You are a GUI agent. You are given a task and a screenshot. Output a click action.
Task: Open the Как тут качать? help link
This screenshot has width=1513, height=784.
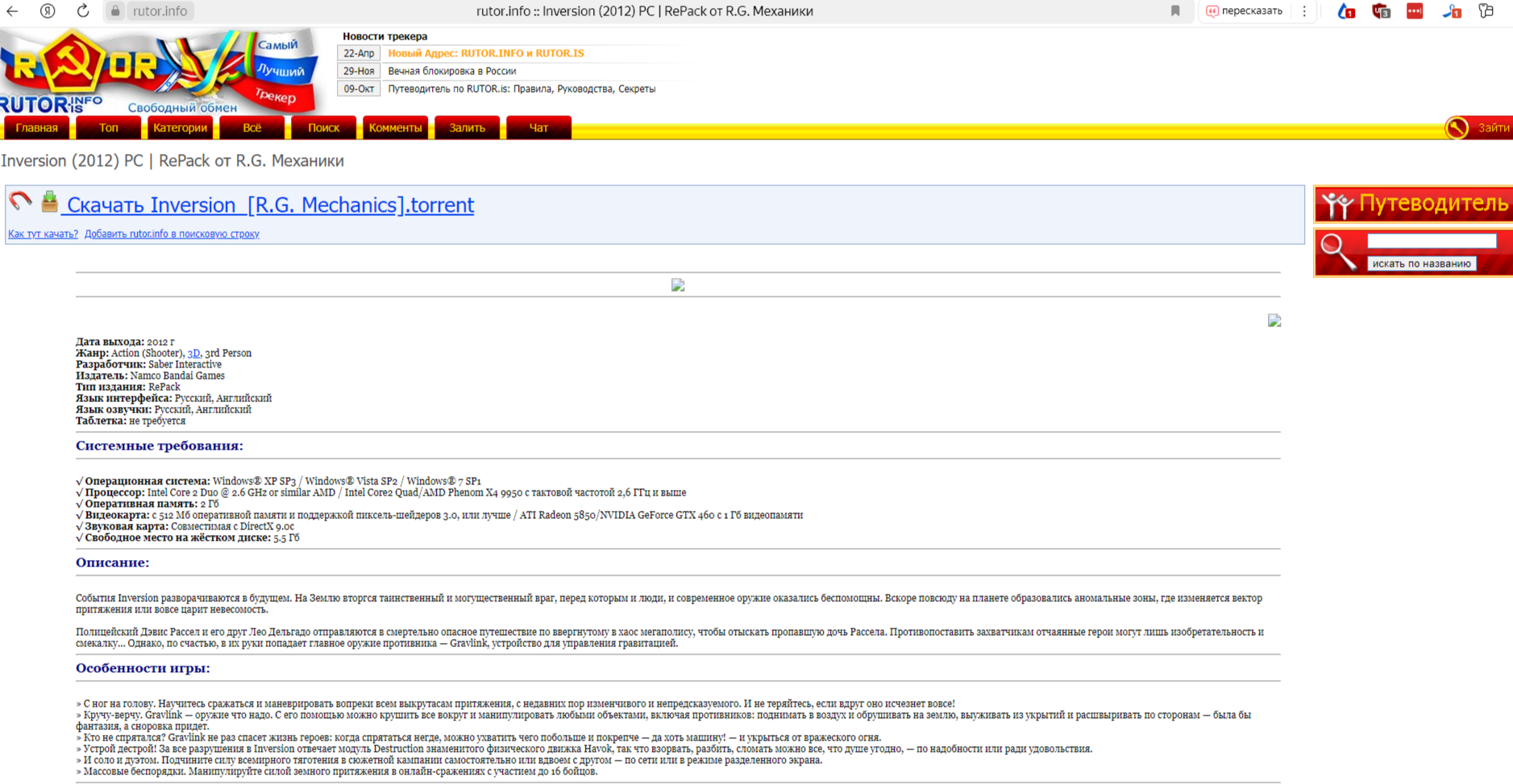coord(43,234)
